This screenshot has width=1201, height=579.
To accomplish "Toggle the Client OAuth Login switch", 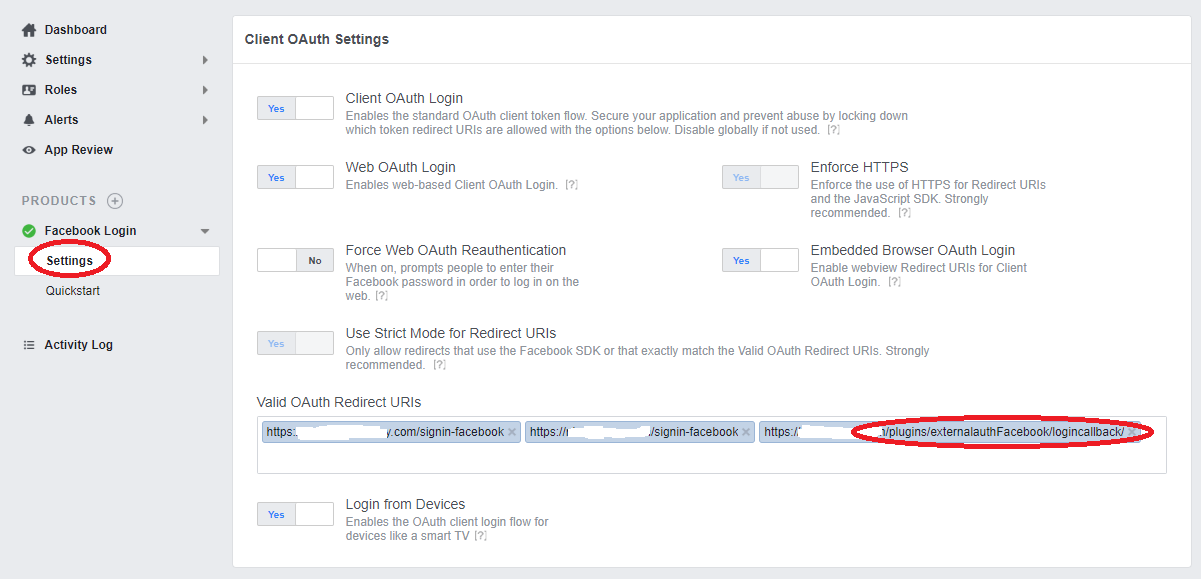I will pos(295,108).
